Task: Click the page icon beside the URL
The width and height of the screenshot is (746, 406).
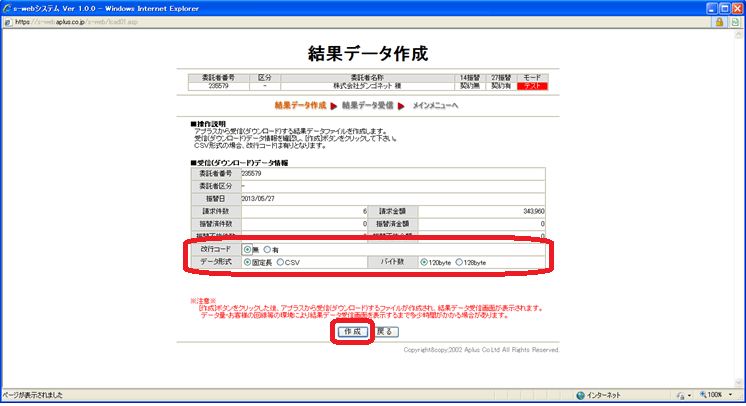Action: click(8, 21)
